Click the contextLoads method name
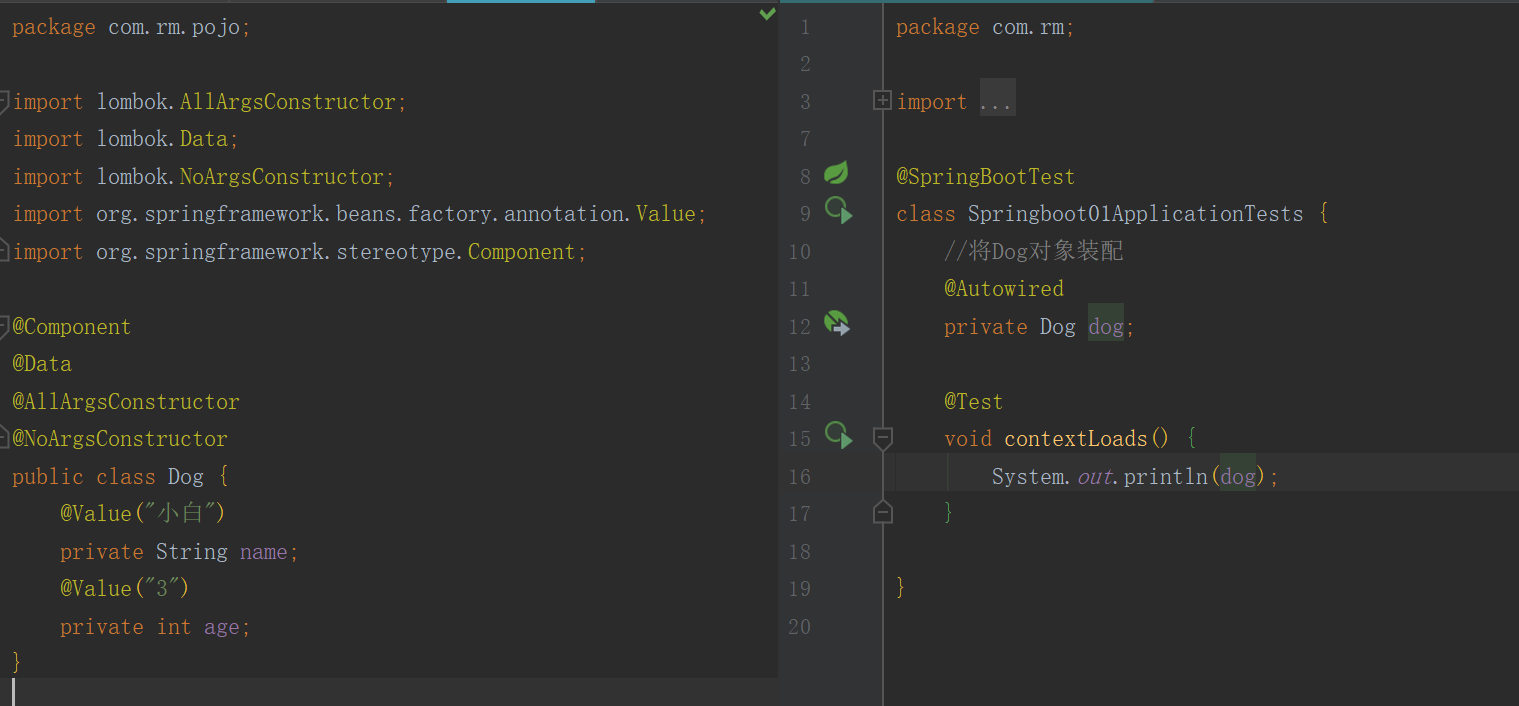The height and width of the screenshot is (706, 1519). point(1075,439)
